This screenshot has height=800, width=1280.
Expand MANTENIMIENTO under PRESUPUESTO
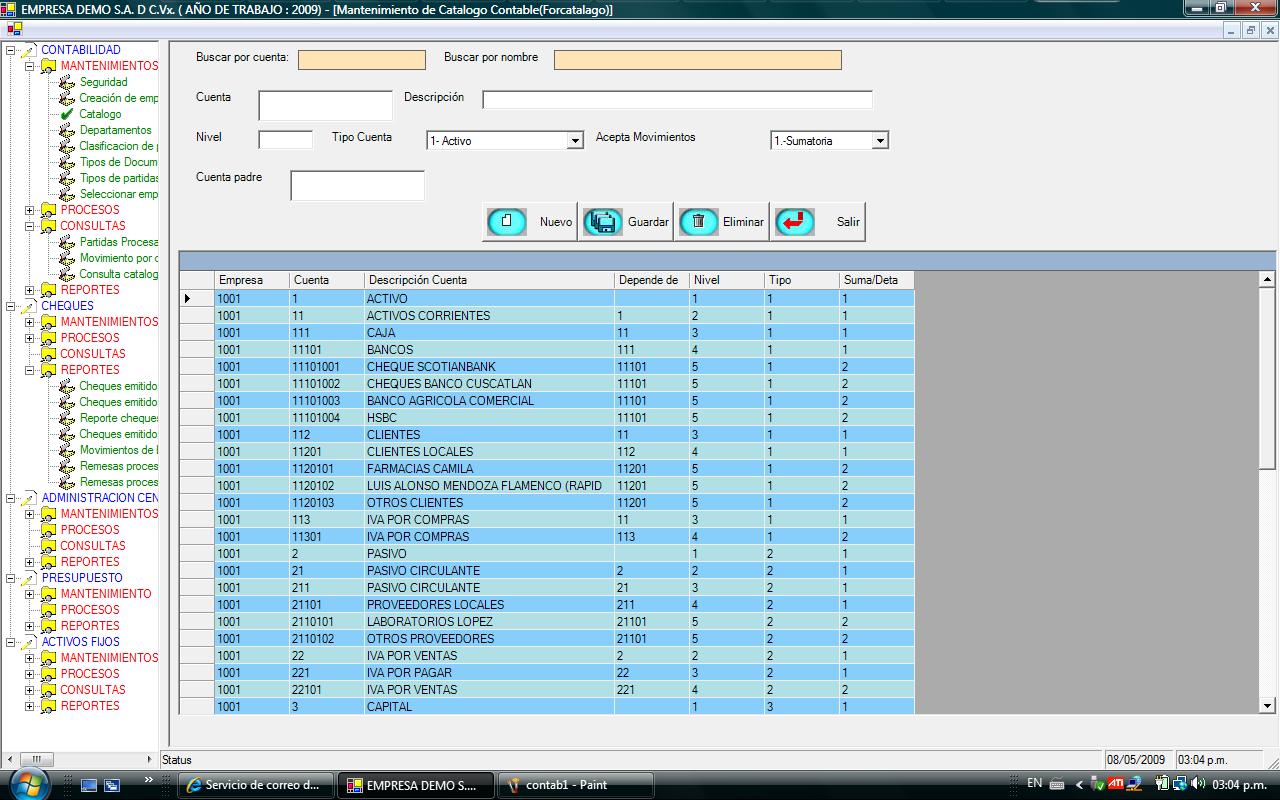click(x=29, y=594)
